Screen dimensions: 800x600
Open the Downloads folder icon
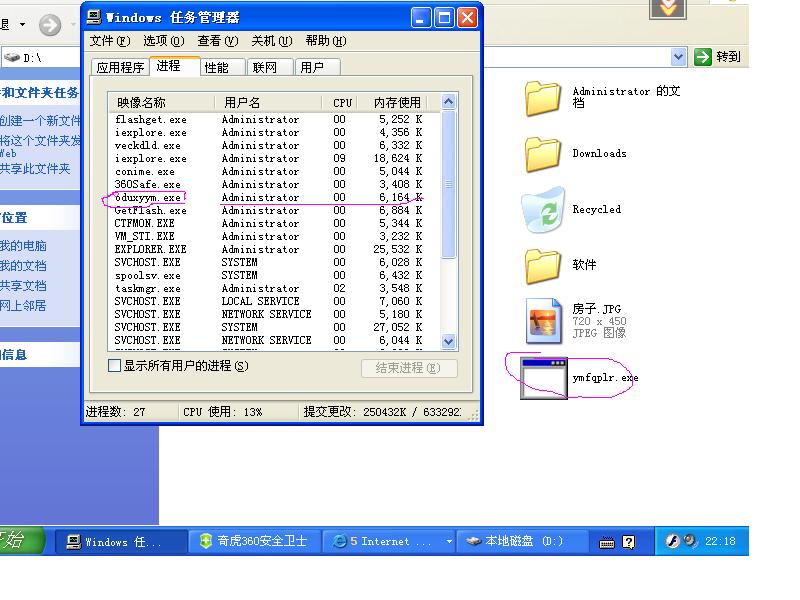point(543,154)
